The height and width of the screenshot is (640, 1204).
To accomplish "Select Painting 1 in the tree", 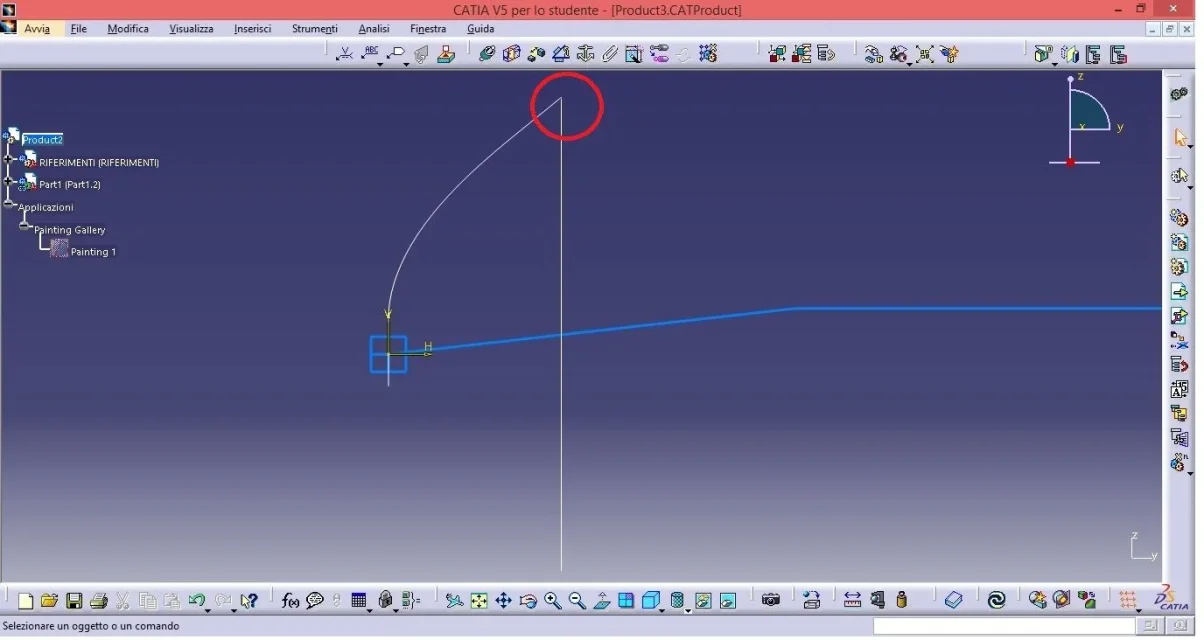I will click(x=93, y=252).
